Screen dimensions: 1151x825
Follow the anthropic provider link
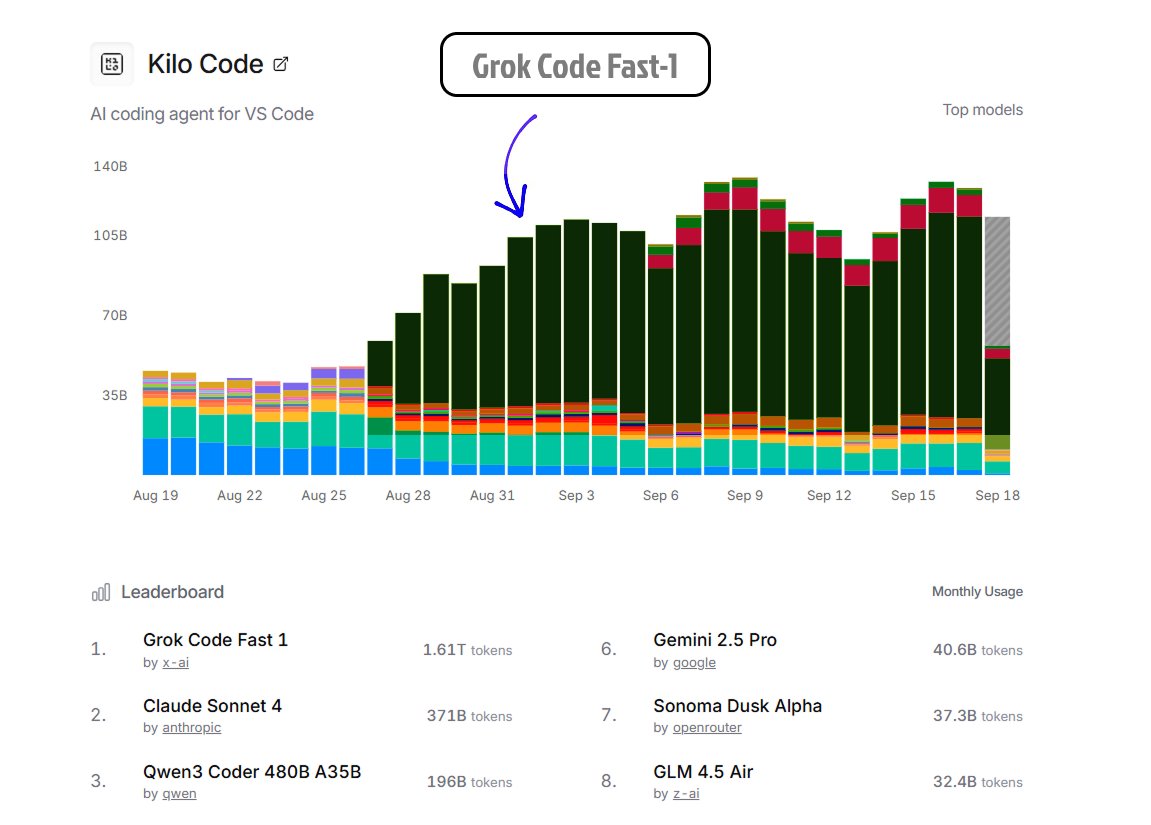pos(192,727)
